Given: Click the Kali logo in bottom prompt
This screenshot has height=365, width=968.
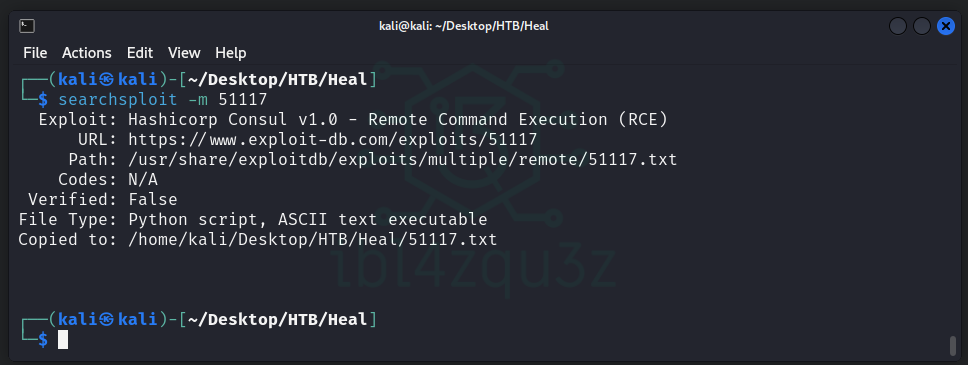Looking at the screenshot, I should (x=107, y=320).
